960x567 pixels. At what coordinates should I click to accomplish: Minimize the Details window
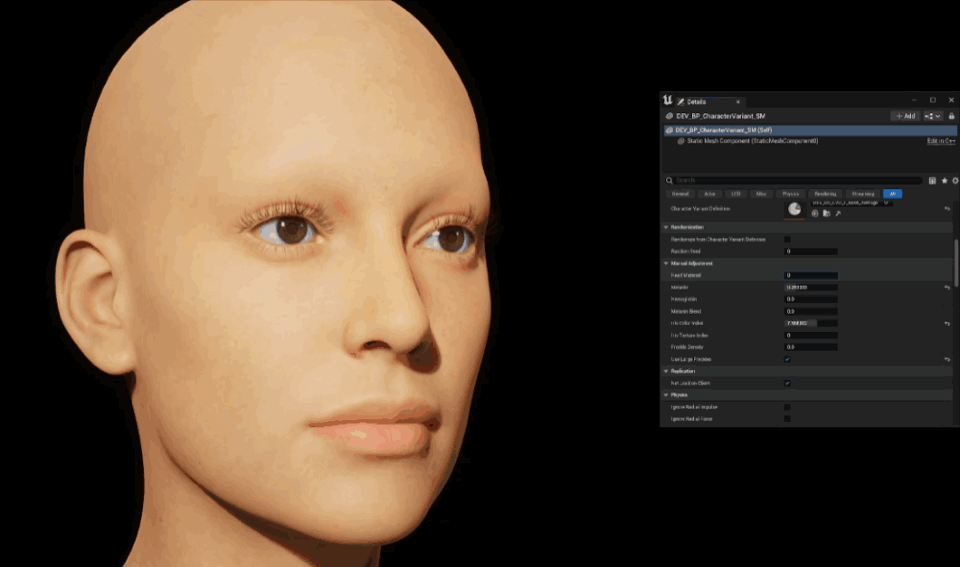click(913, 100)
